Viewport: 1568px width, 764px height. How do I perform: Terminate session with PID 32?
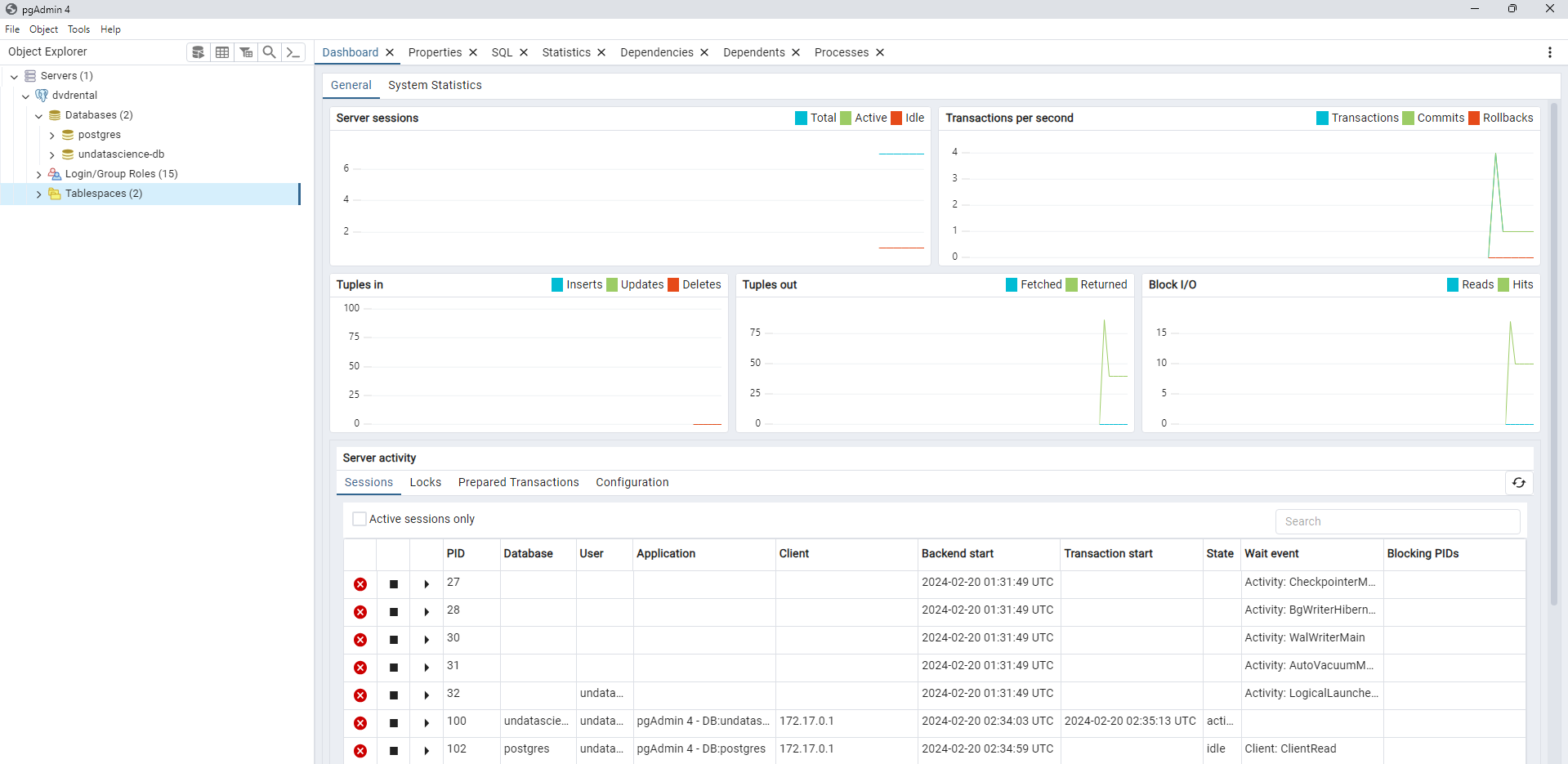(360, 695)
